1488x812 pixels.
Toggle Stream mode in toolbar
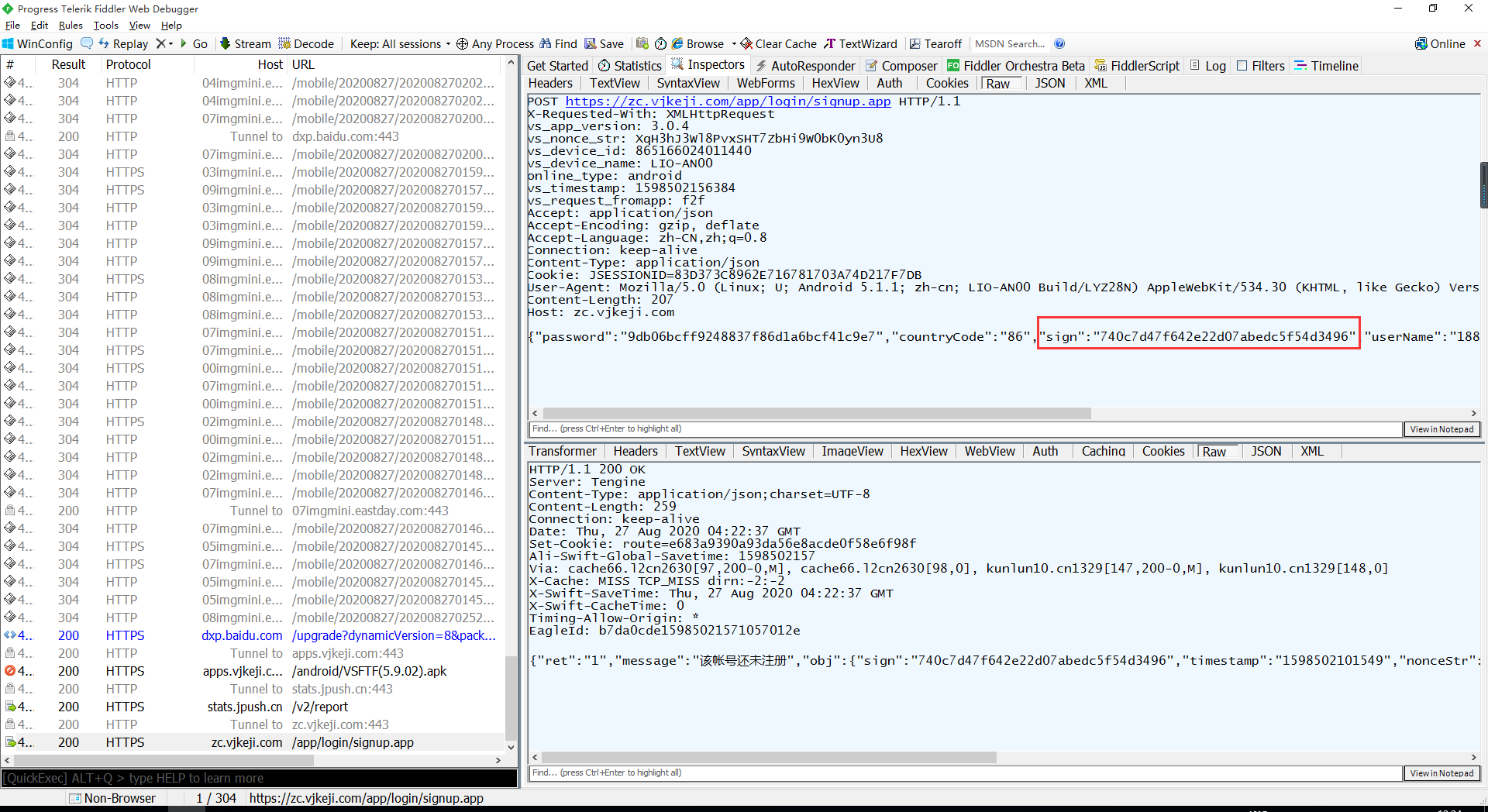tap(246, 44)
